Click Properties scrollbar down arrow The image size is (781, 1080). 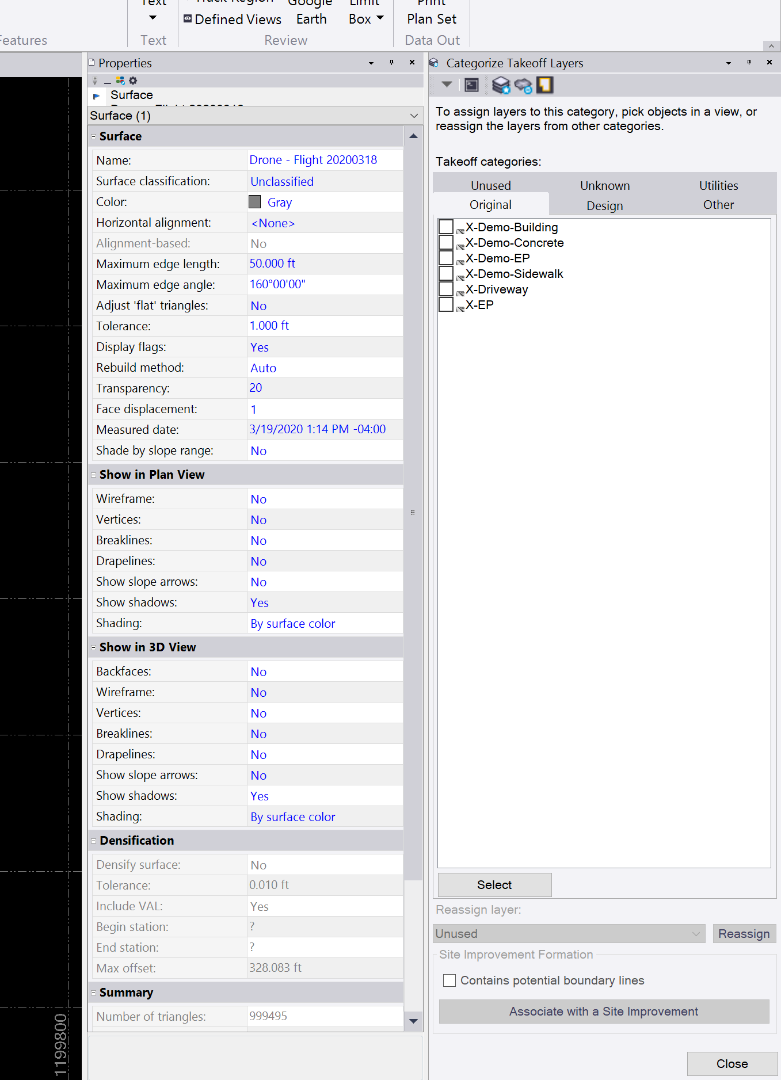pyautogui.click(x=413, y=1021)
